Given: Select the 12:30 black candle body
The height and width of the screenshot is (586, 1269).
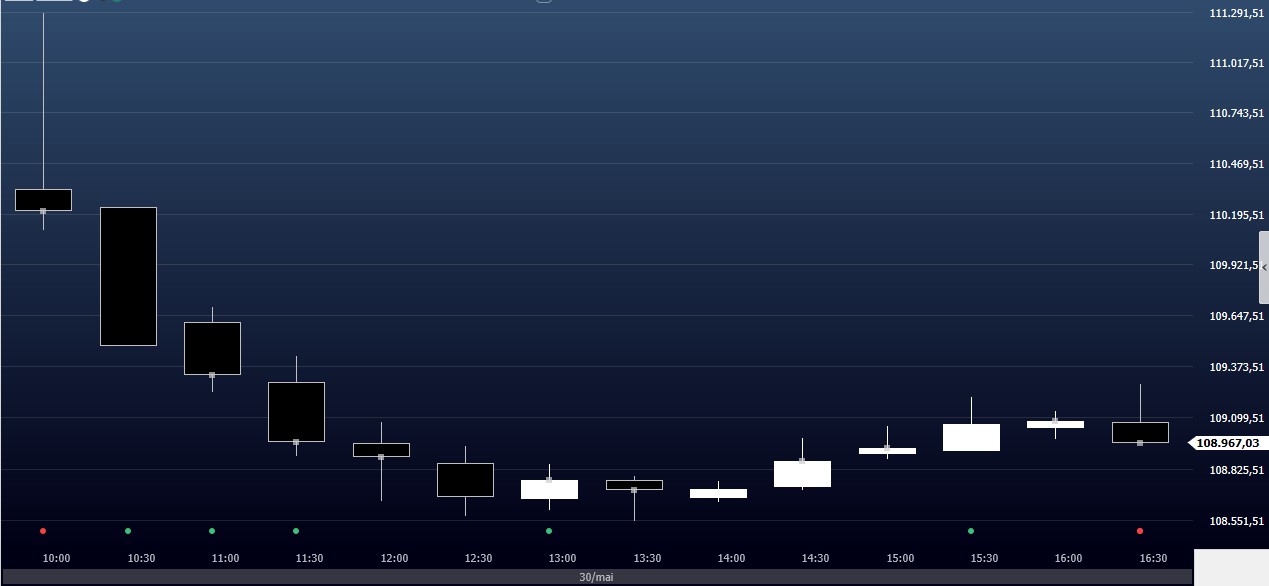Looking at the screenshot, I should point(465,479).
